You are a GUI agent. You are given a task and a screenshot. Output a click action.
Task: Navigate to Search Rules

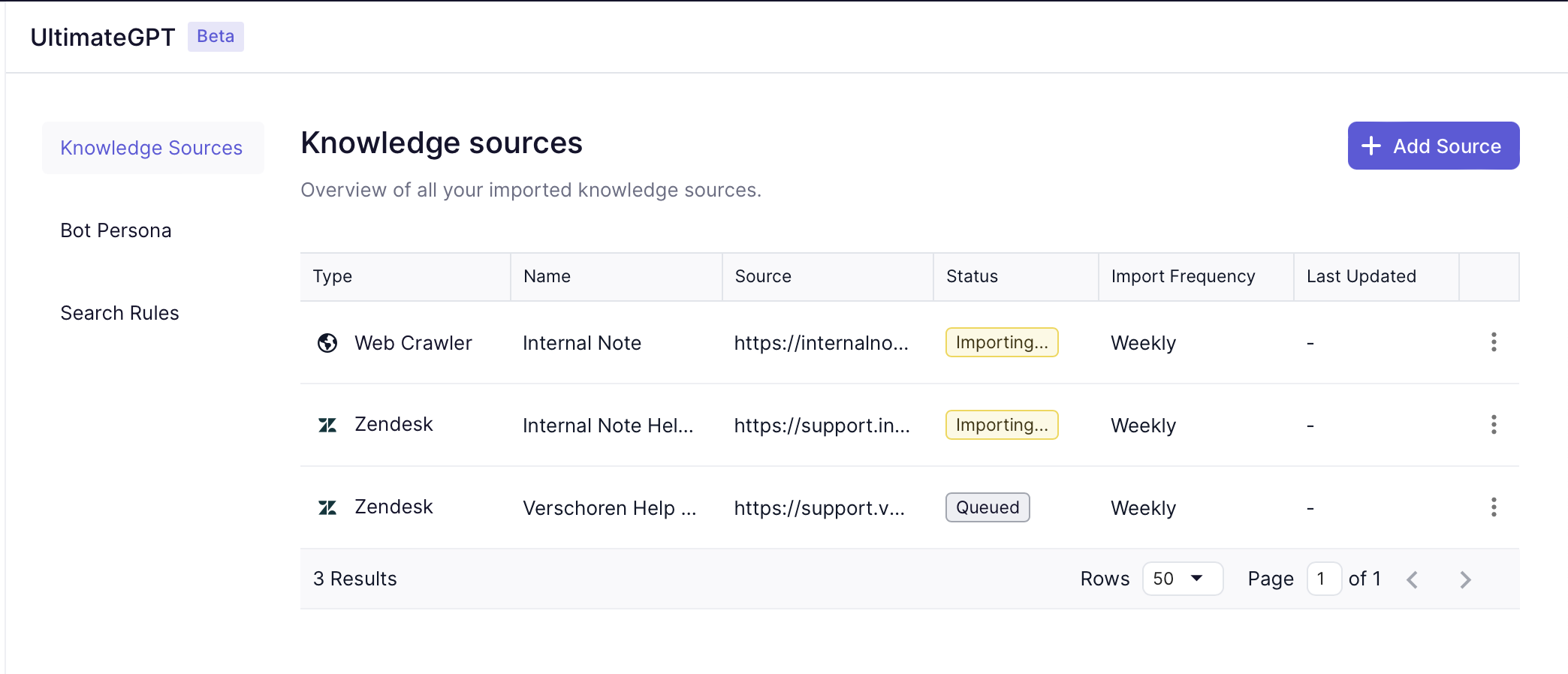119,313
